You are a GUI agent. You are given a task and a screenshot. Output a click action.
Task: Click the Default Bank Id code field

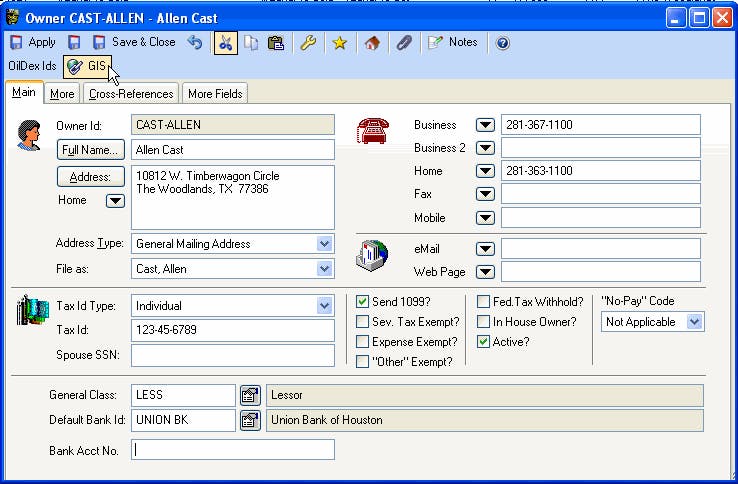184,420
